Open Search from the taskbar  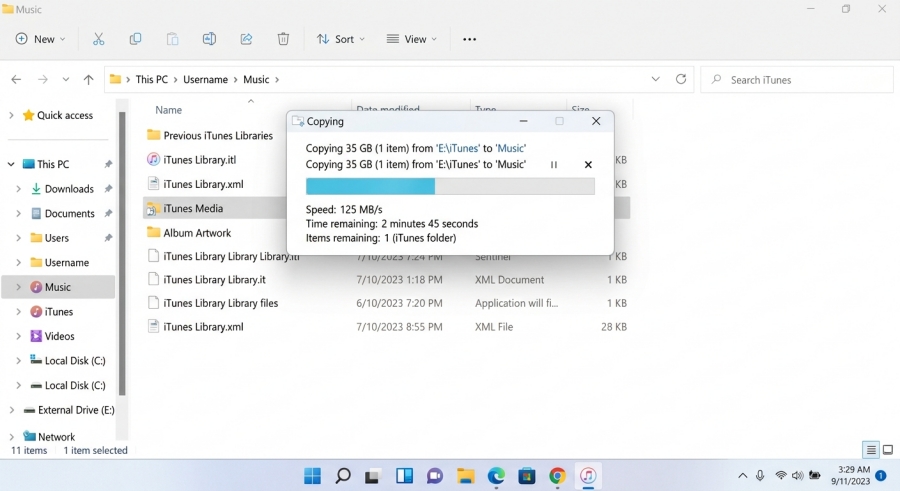click(343, 475)
